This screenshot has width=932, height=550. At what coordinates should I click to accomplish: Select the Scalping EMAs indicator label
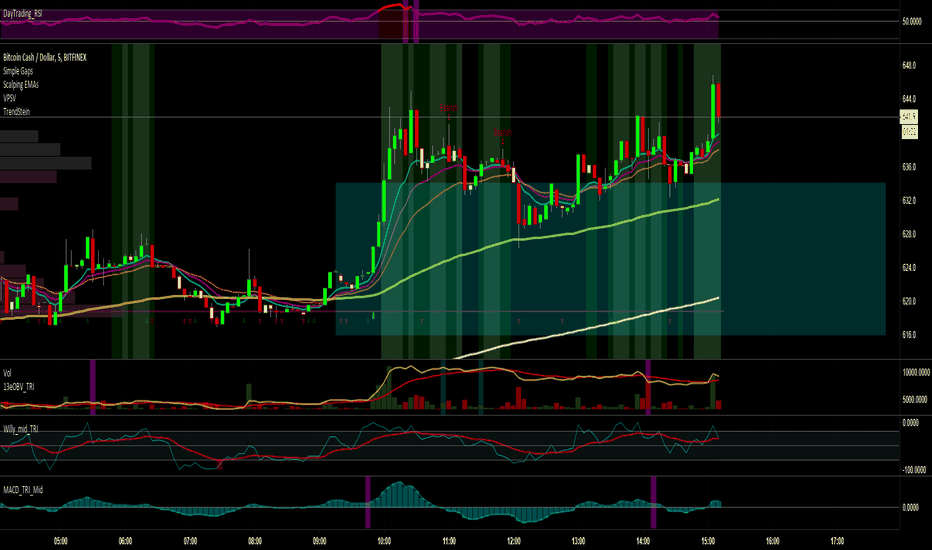21,84
